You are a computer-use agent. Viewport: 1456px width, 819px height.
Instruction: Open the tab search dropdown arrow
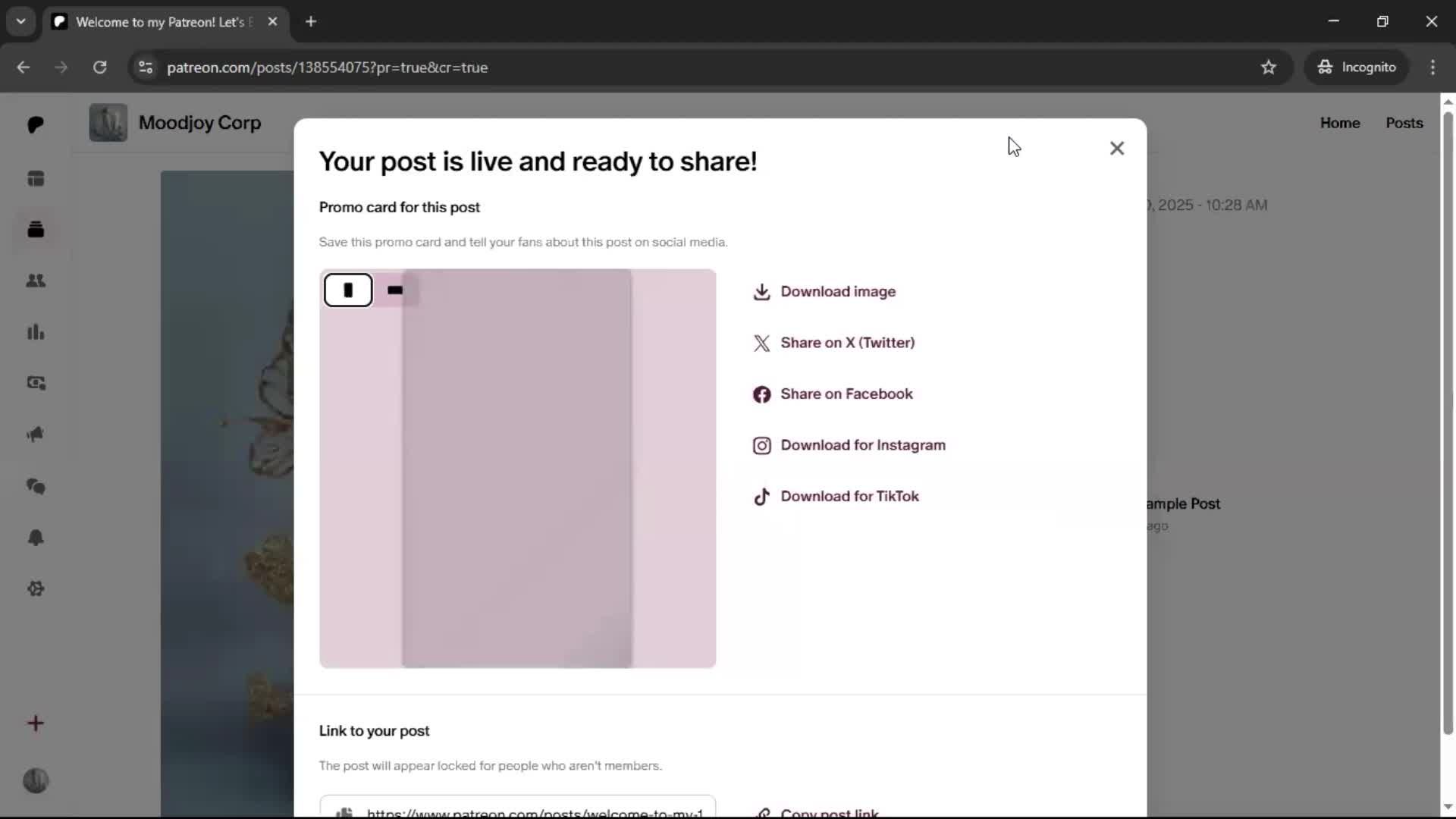coord(21,21)
